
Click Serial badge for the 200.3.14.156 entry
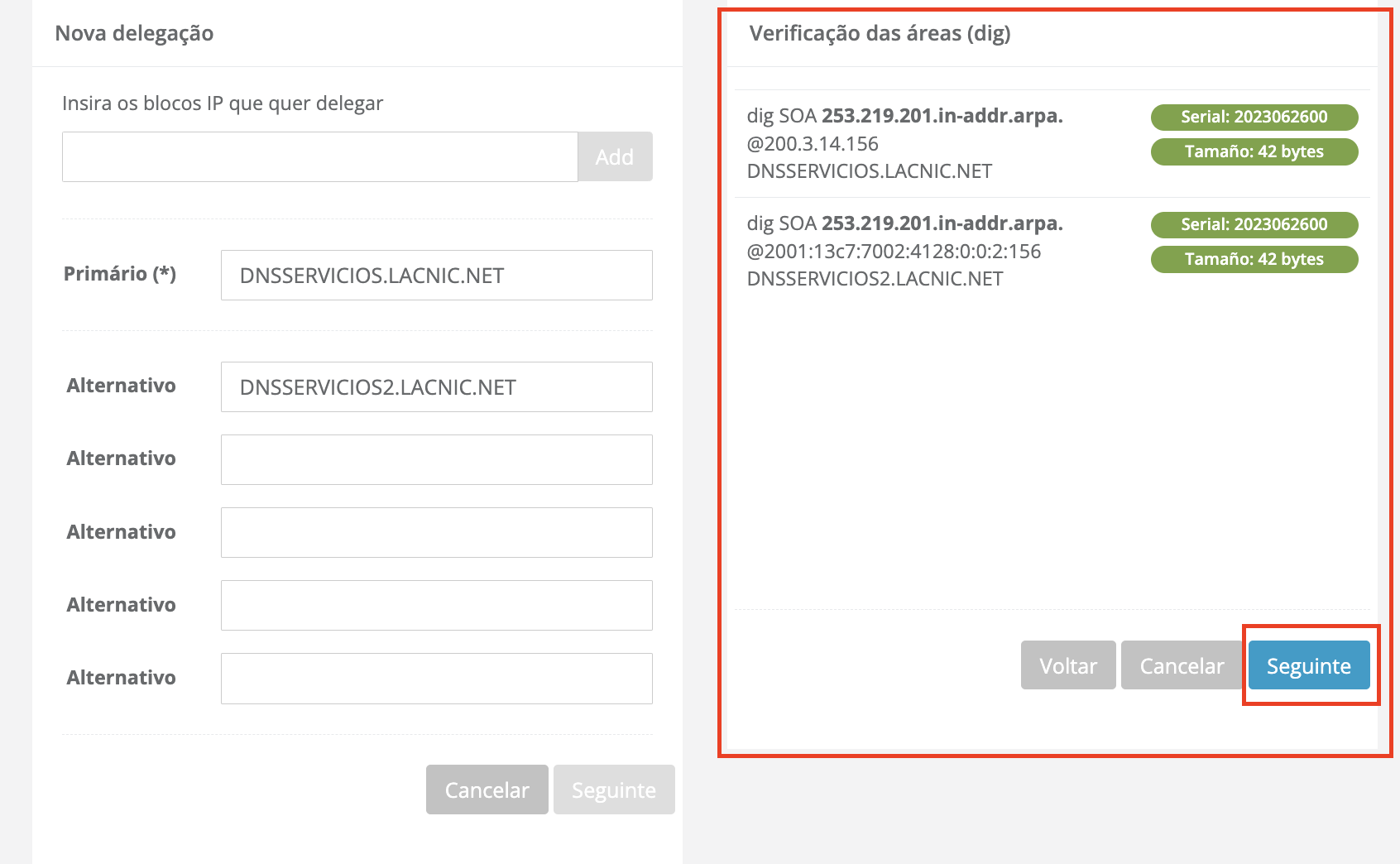(x=1254, y=117)
